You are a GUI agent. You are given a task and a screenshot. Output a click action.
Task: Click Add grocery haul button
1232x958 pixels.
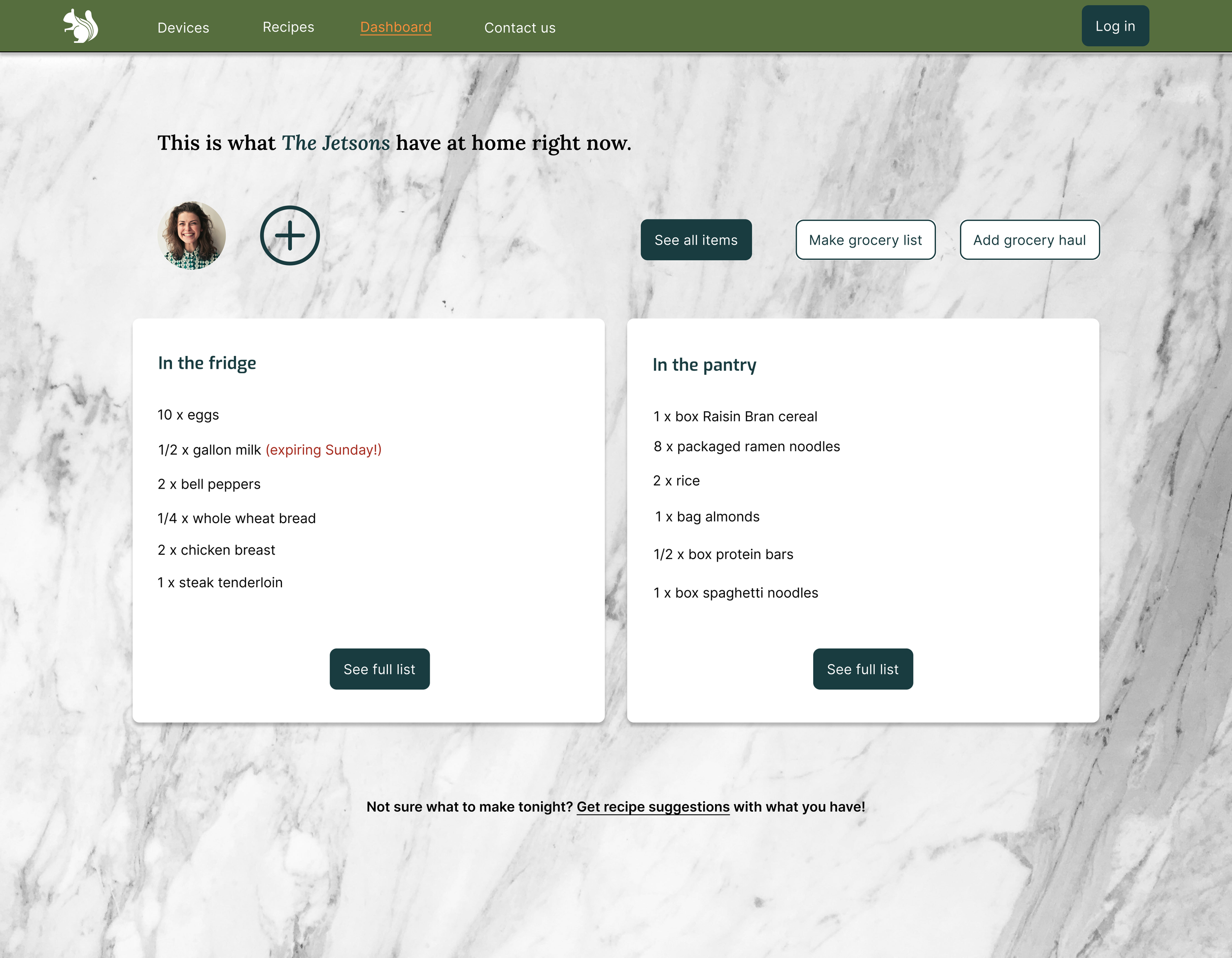tap(1029, 240)
